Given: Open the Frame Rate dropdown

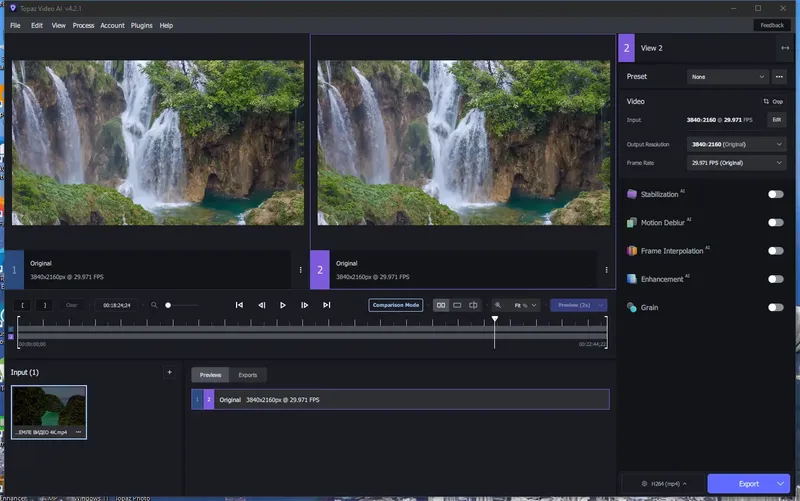Looking at the screenshot, I should click(x=737, y=162).
